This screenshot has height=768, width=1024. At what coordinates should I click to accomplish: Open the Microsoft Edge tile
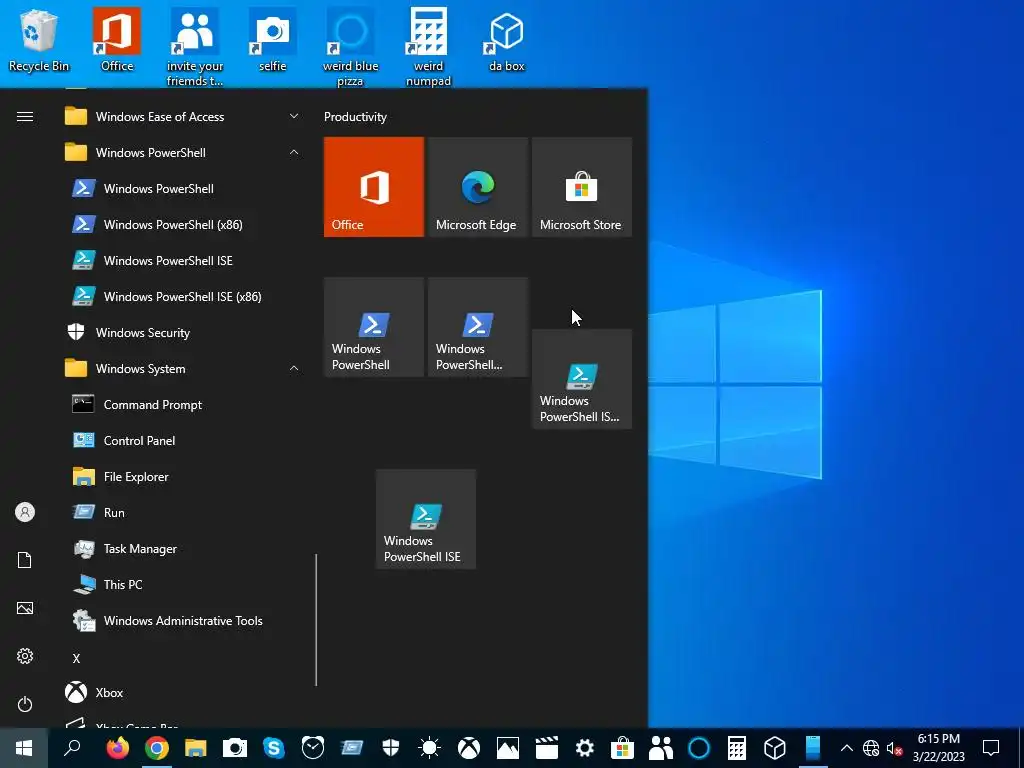click(x=477, y=187)
